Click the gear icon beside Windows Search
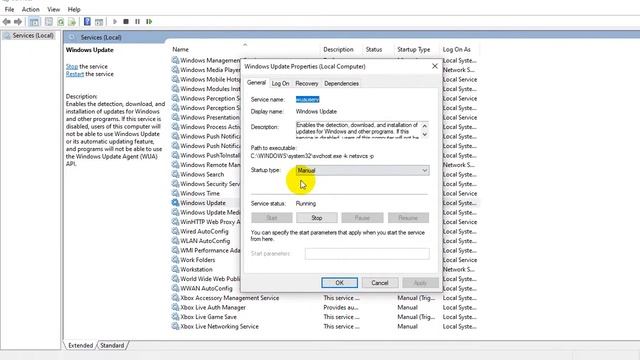The height and width of the screenshot is (360, 640). click(x=175, y=174)
